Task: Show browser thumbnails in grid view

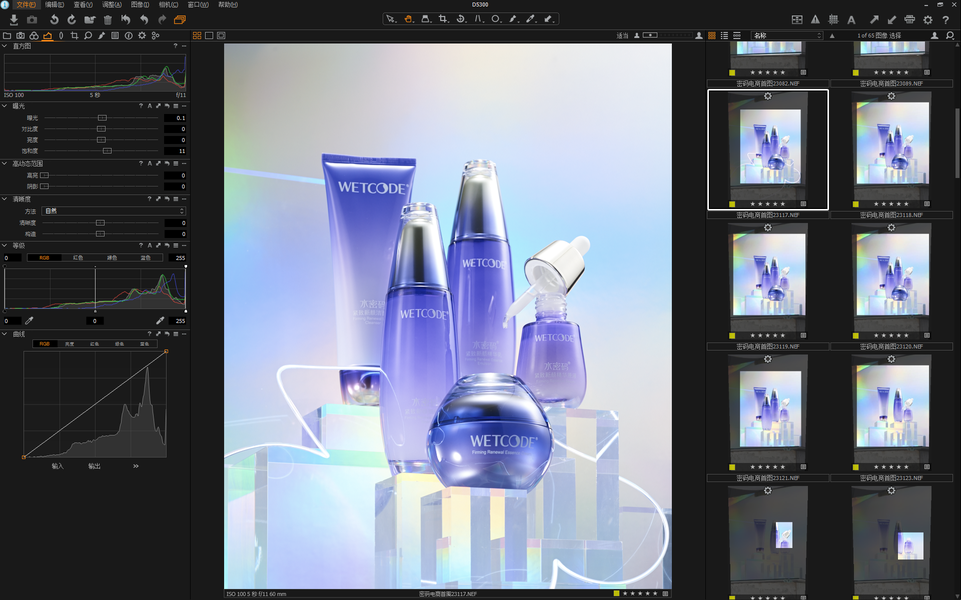Action: (x=712, y=36)
